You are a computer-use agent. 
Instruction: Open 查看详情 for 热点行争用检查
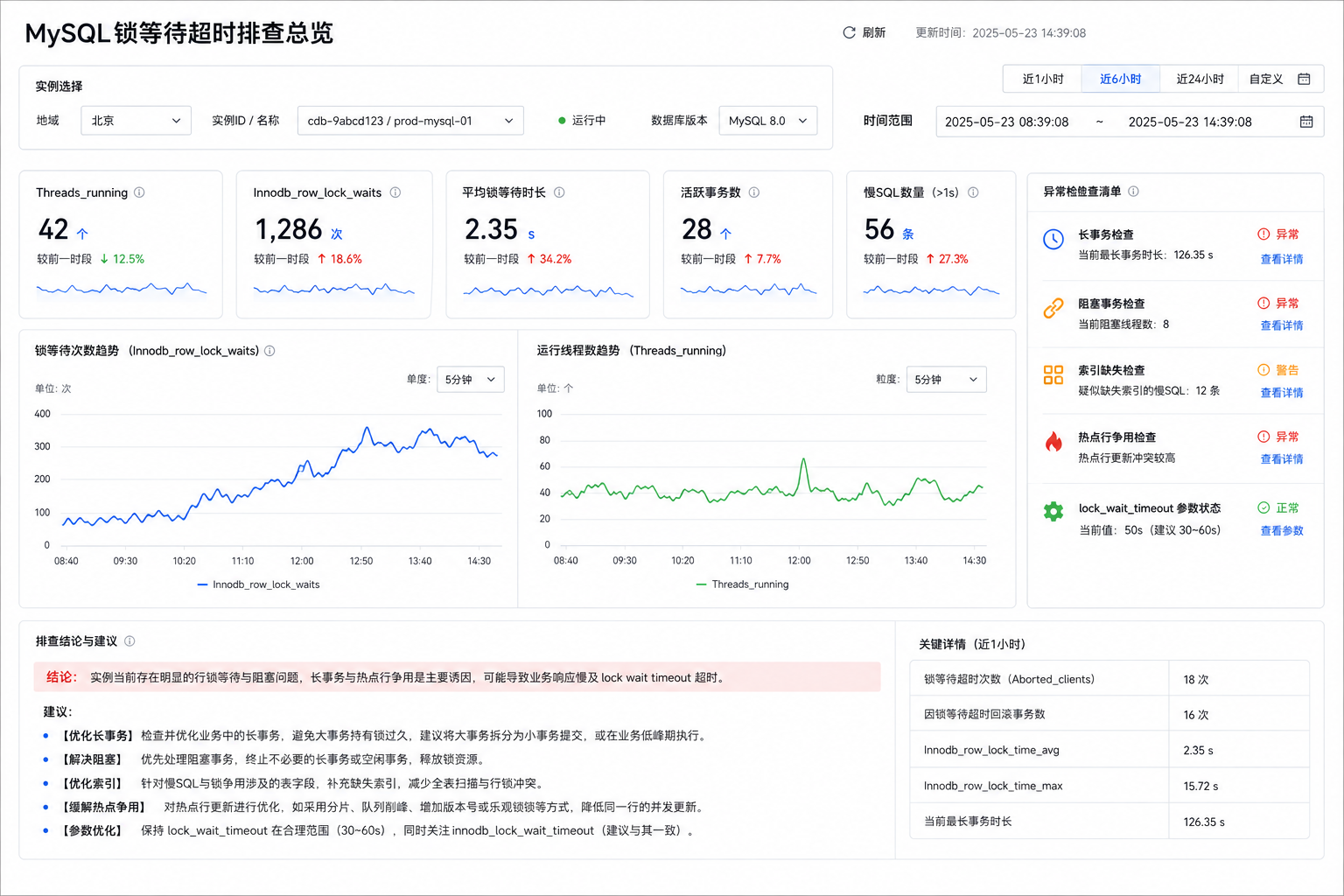point(1282,459)
